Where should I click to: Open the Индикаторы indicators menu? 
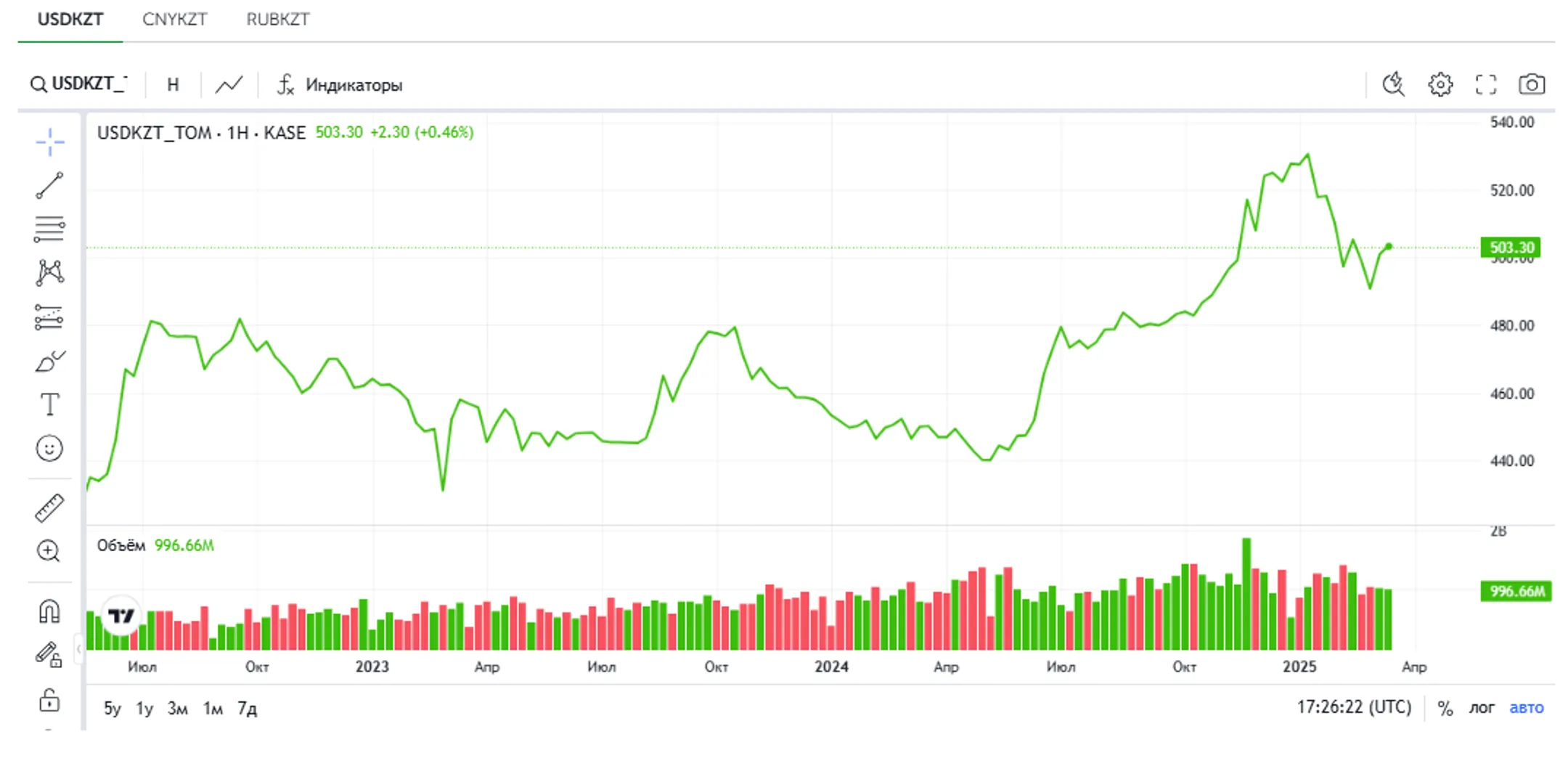[x=340, y=85]
